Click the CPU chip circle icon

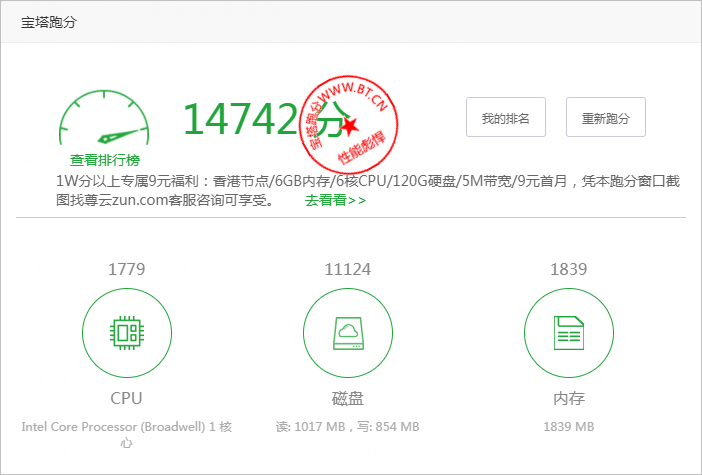pyautogui.click(x=126, y=331)
